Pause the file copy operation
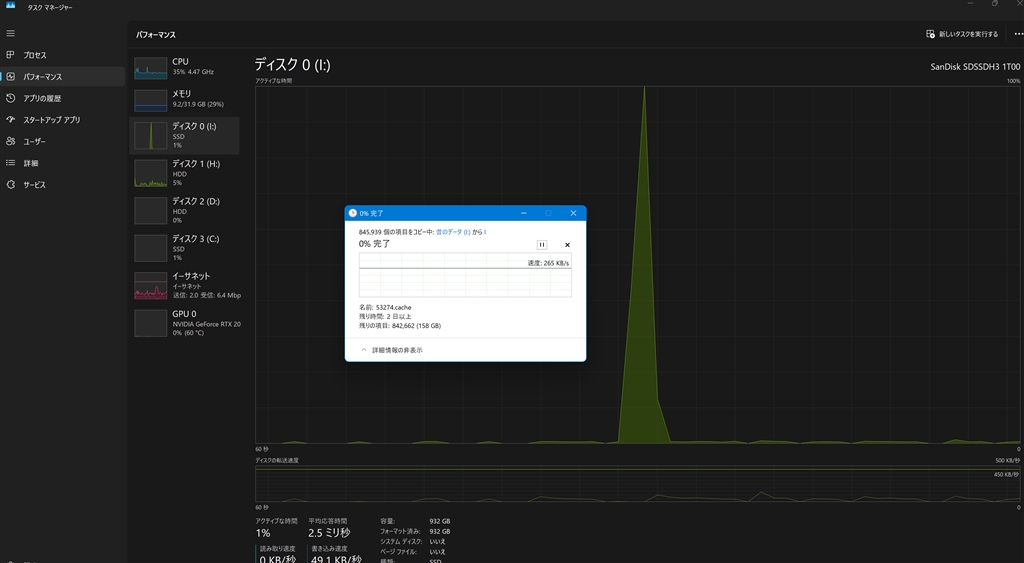 (541, 244)
